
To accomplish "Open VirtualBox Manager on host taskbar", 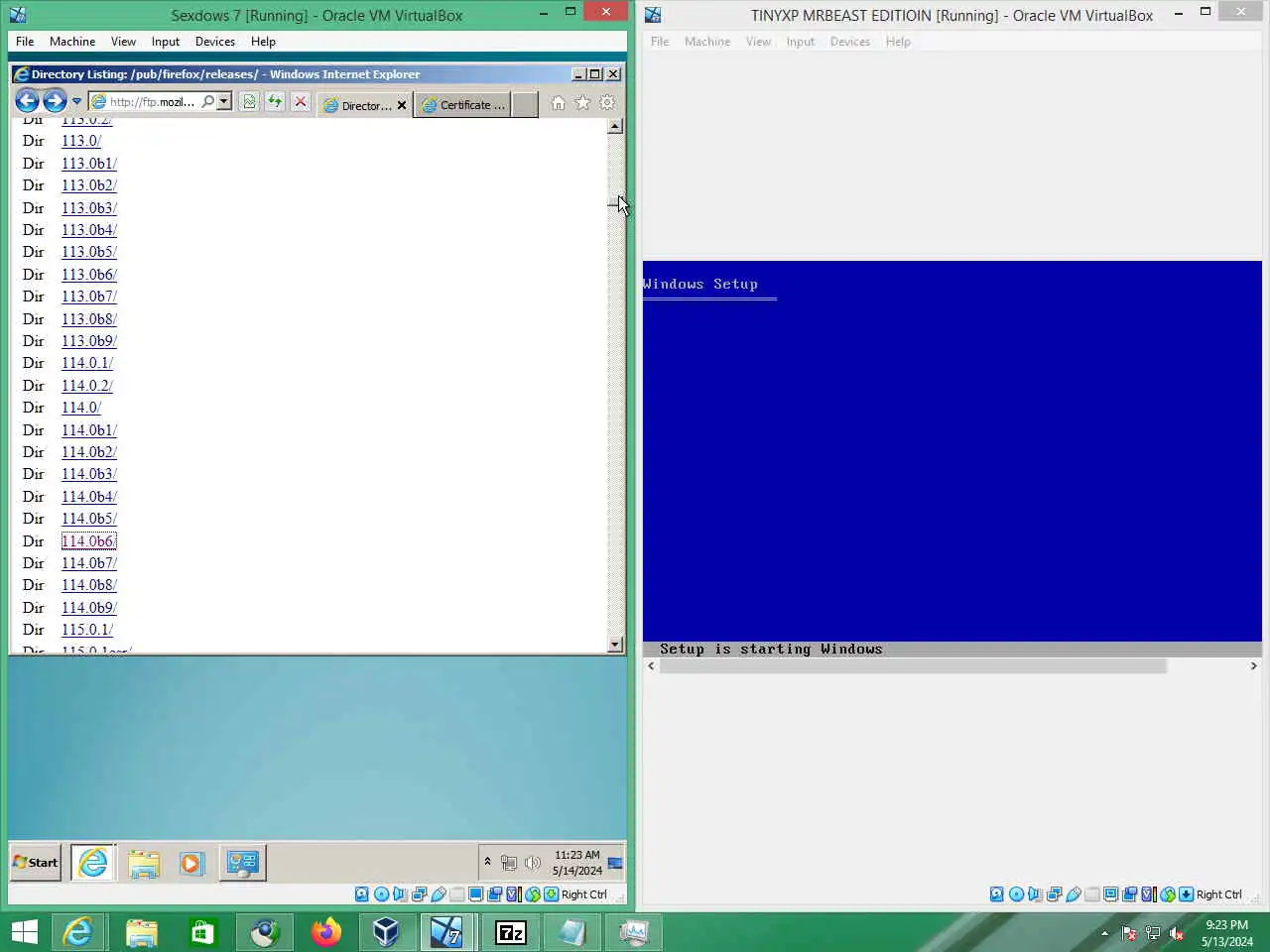I will [387, 932].
